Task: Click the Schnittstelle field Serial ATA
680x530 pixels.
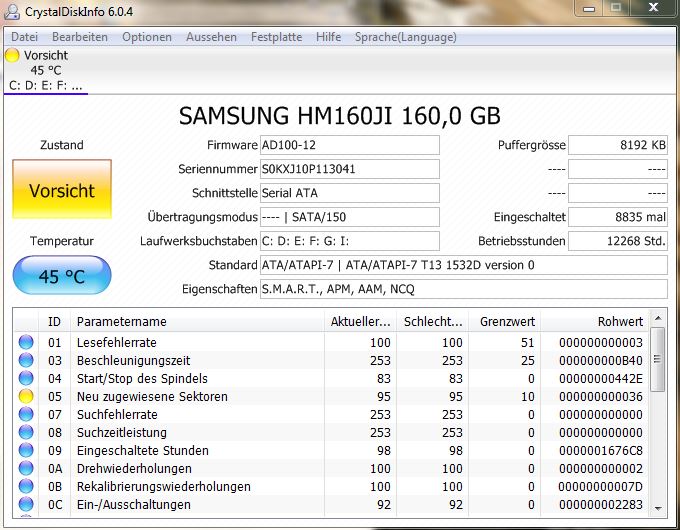Action: point(350,193)
